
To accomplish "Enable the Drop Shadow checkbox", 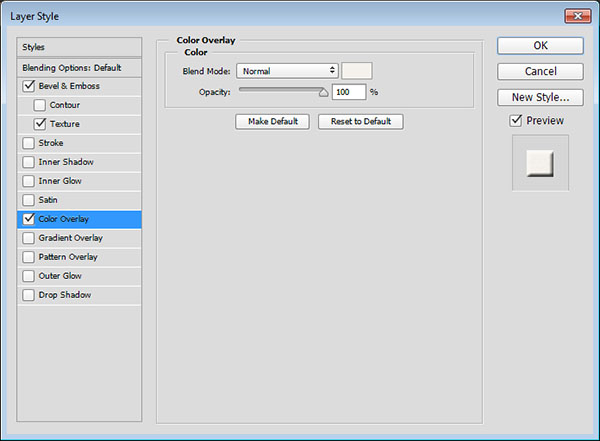I will pos(28,295).
